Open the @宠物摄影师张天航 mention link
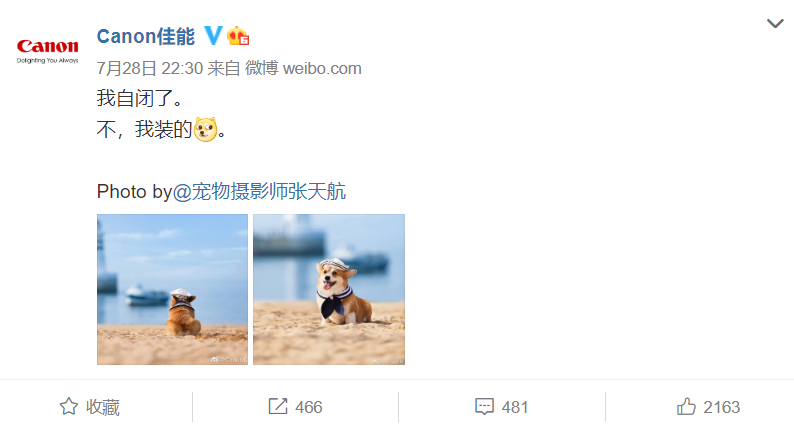Image resolution: width=794 pixels, height=431 pixels. pyautogui.click(x=259, y=191)
